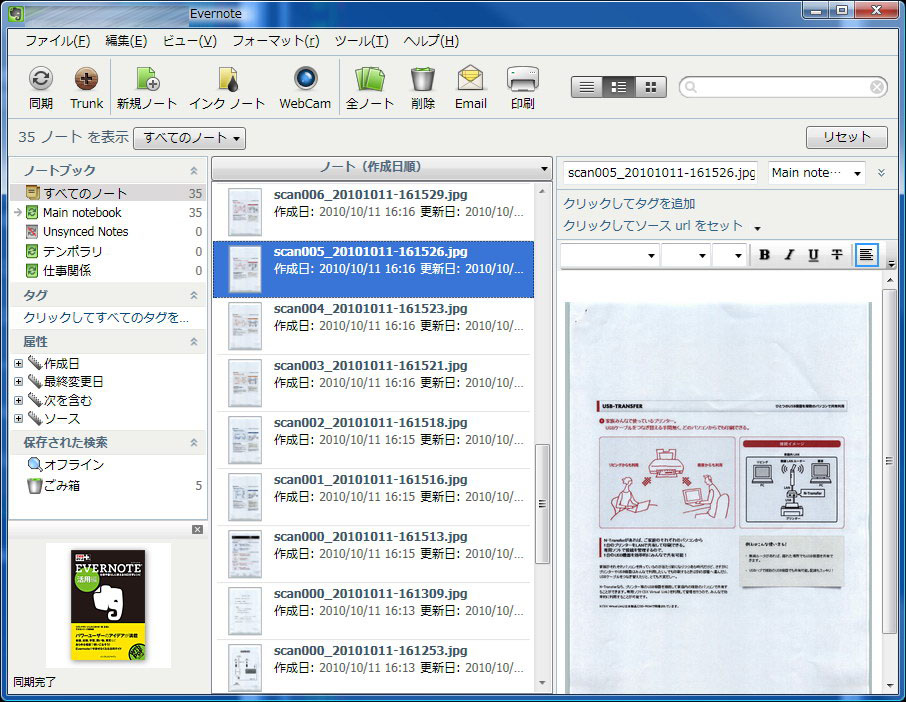Toggle bold formatting in the note editor

[763, 255]
